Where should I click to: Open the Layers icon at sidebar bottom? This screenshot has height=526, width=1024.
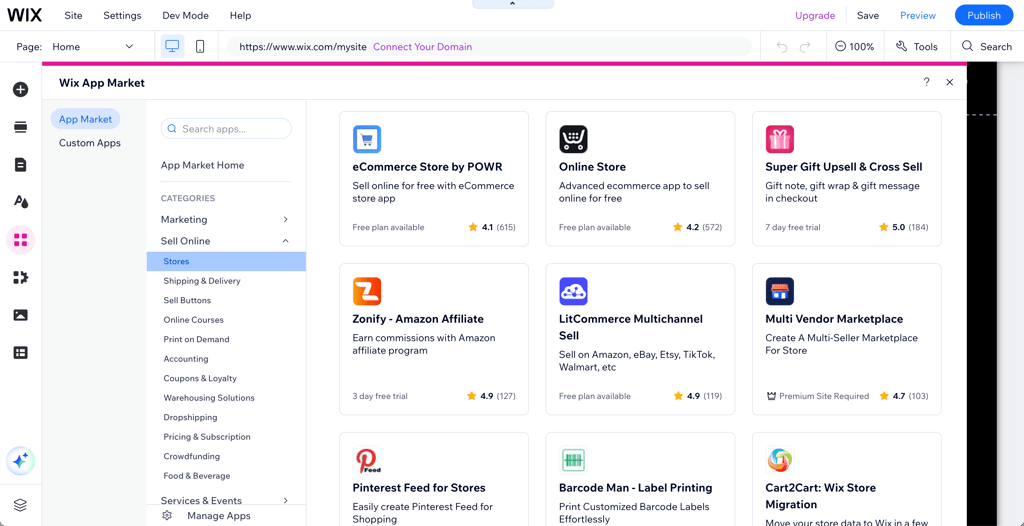[20, 505]
